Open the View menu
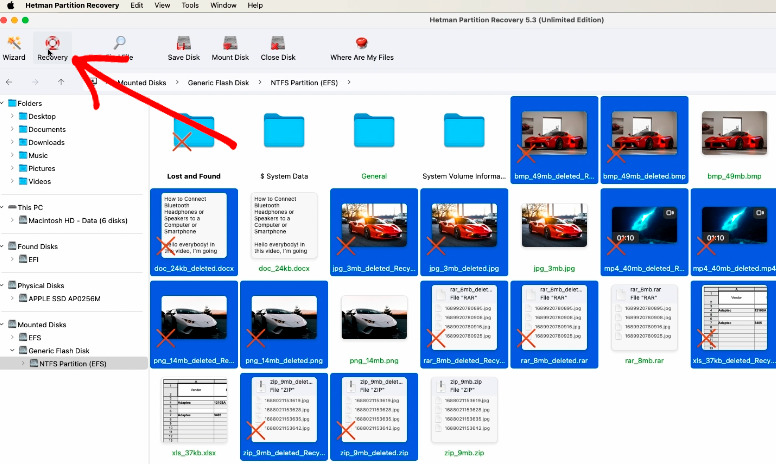 tap(162, 5)
